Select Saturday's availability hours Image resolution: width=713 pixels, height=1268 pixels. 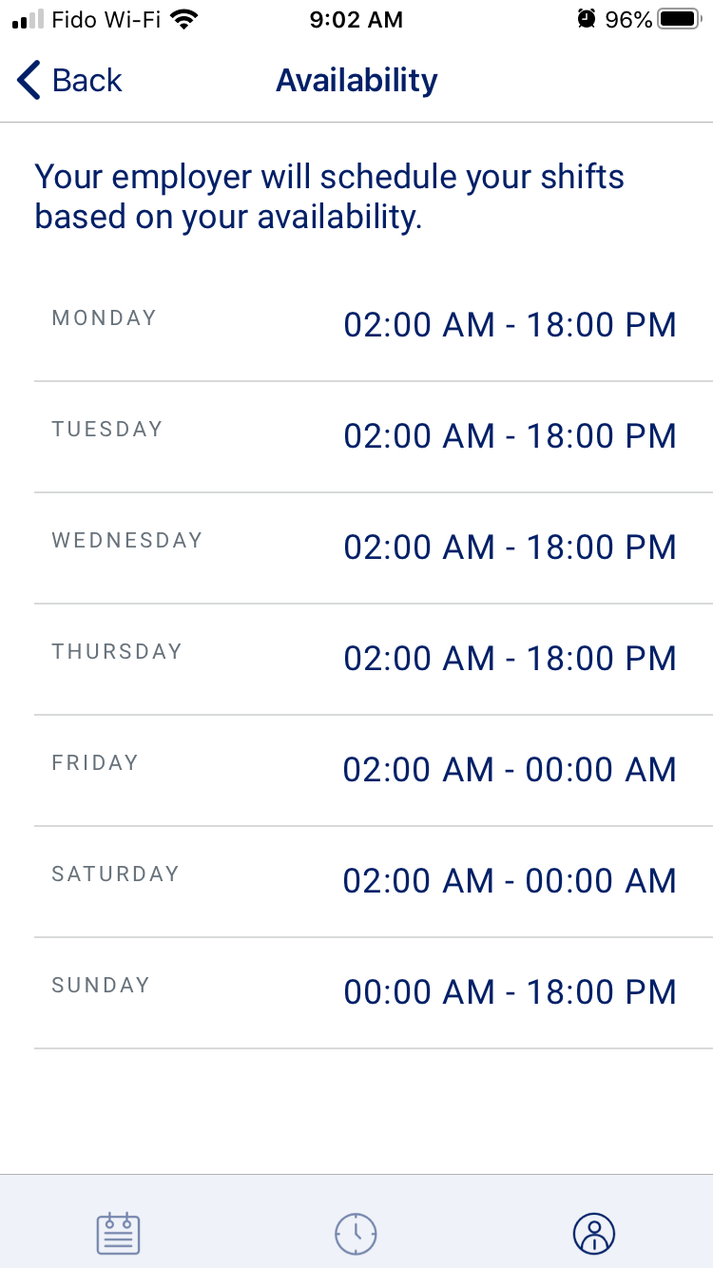[x=509, y=880]
